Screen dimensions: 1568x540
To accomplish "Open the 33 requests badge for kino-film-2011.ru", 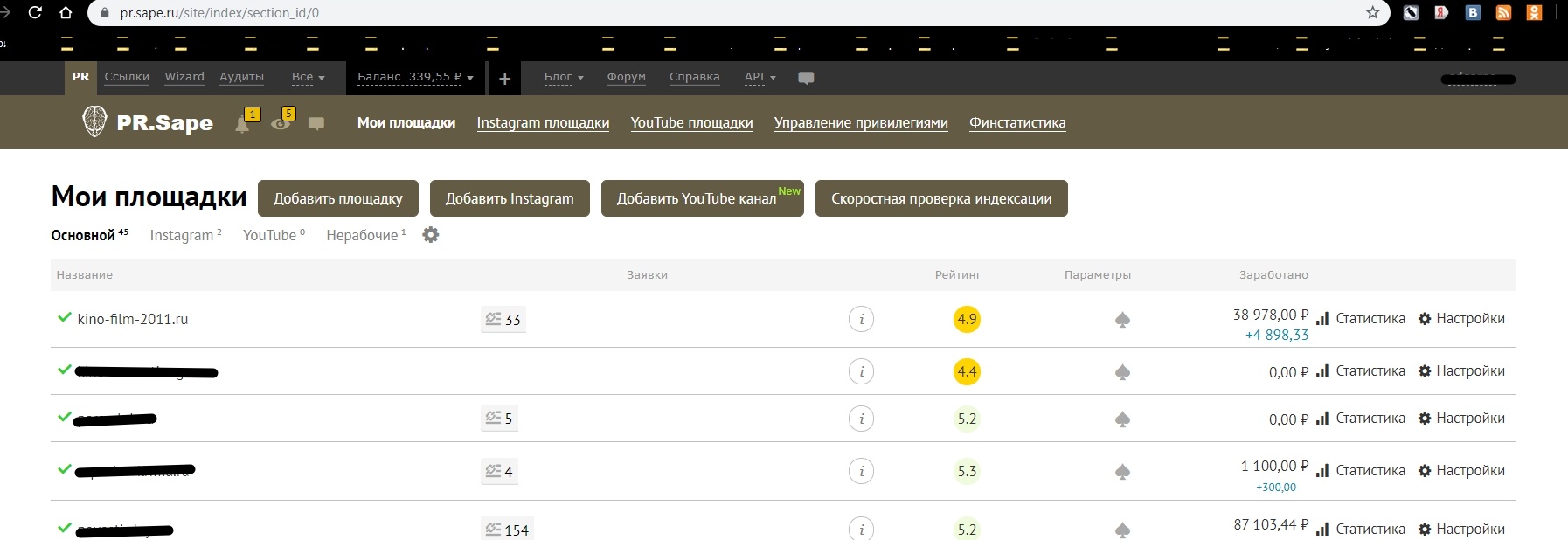I will coord(503,320).
